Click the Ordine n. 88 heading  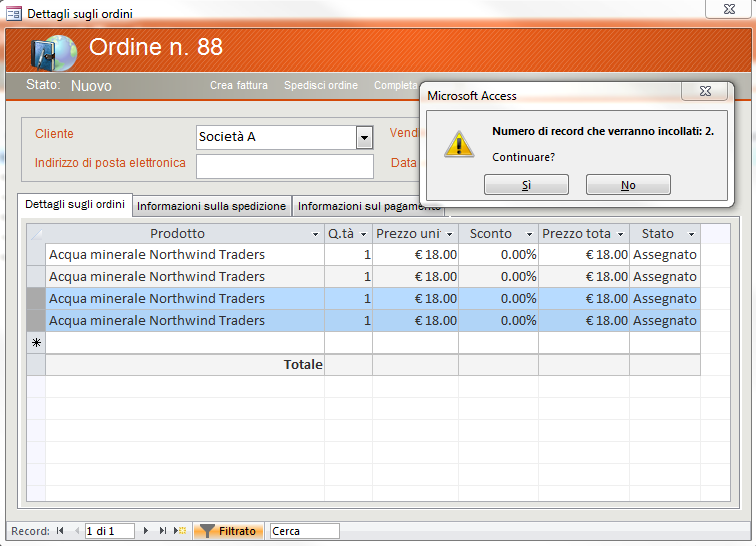pyautogui.click(x=156, y=47)
